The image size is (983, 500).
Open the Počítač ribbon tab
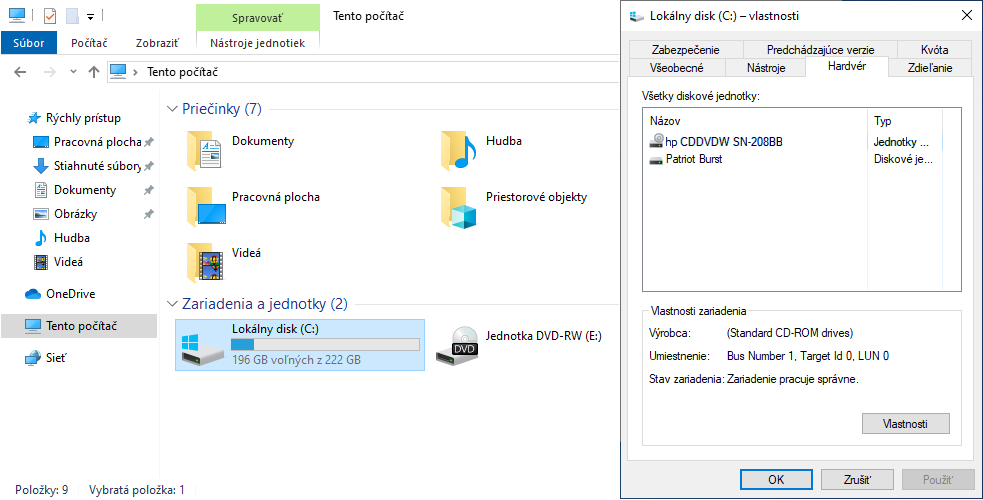[x=89, y=43]
